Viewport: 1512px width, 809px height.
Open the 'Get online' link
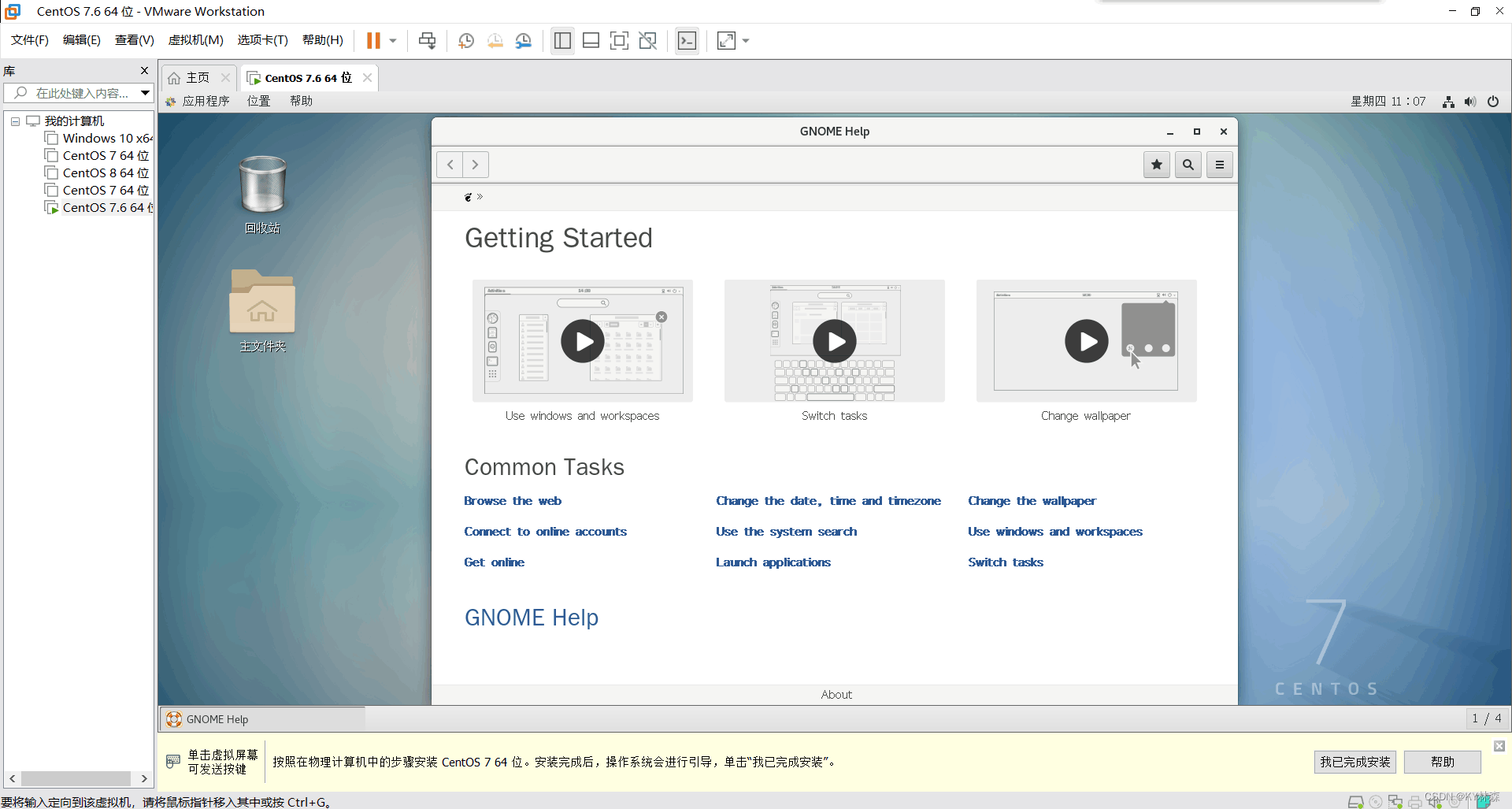pyautogui.click(x=495, y=562)
